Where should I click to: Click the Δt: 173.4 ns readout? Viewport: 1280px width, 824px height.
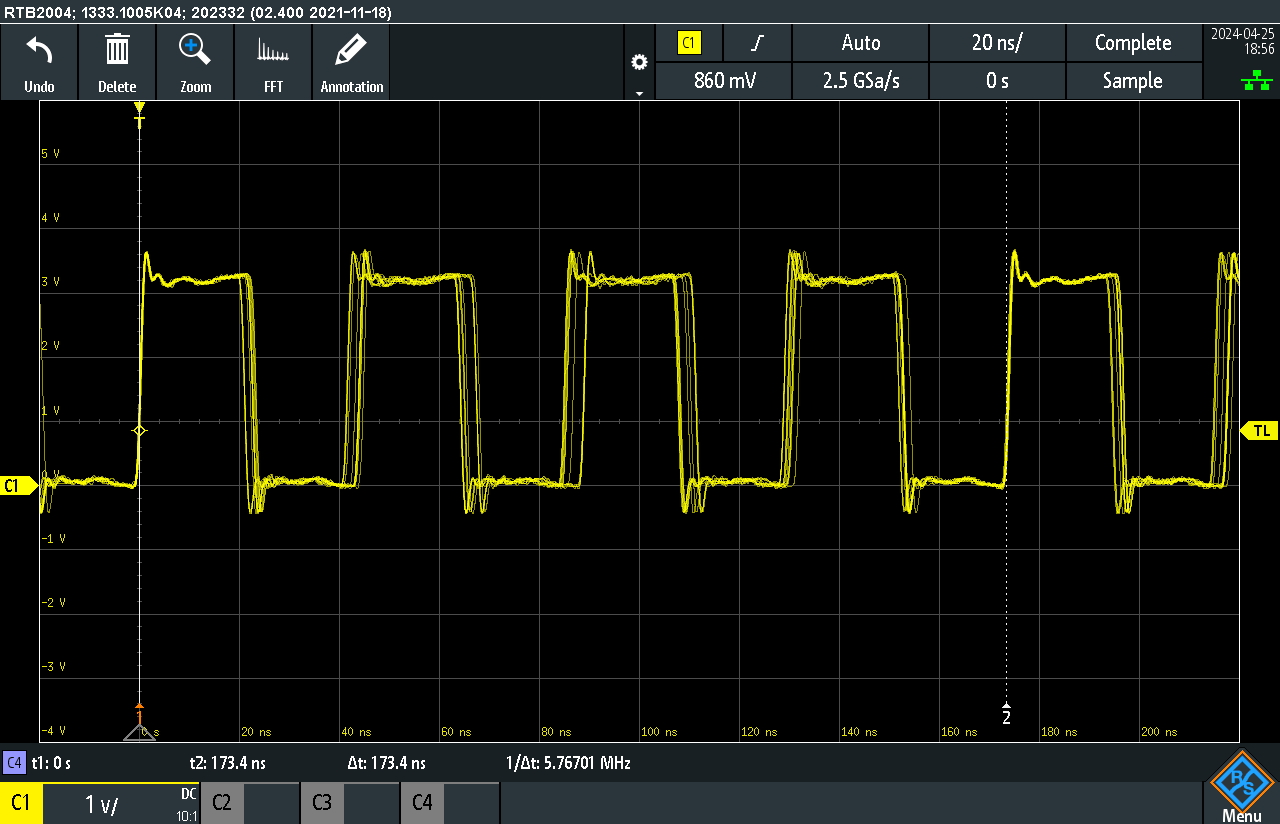(x=386, y=763)
